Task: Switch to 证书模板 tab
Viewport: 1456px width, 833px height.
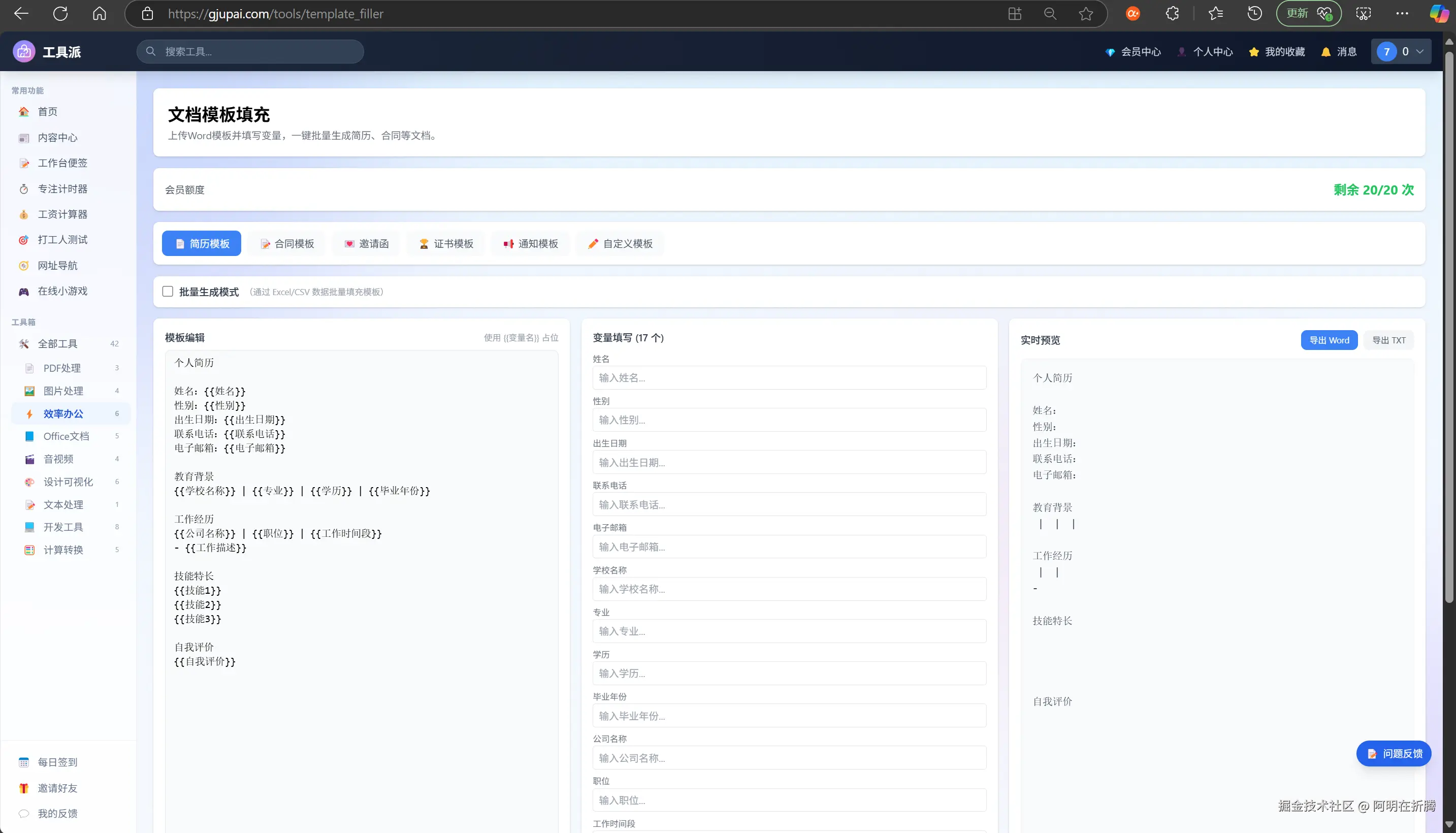Action: click(445, 244)
